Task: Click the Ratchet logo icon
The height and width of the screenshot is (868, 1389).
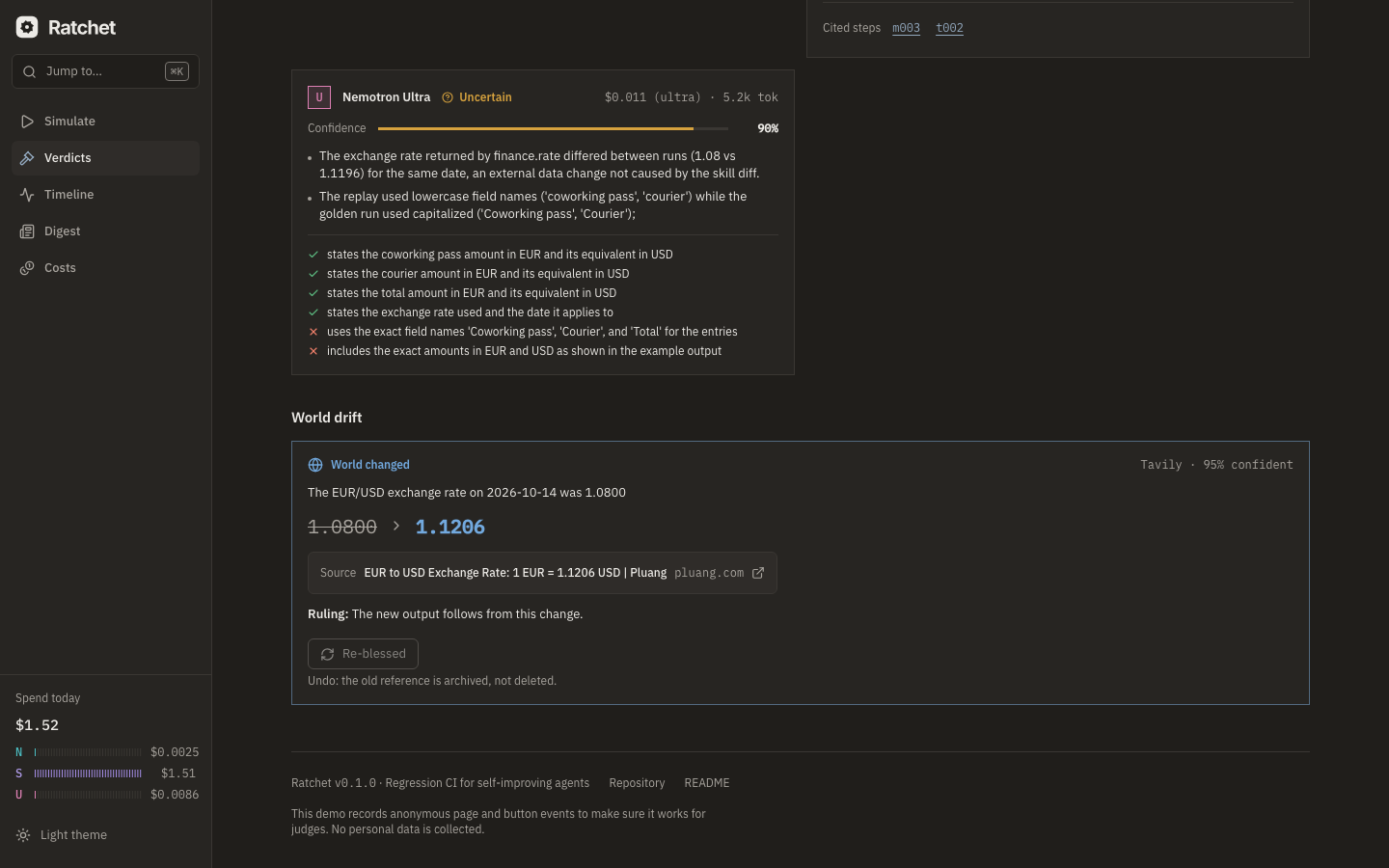Action: click(27, 27)
